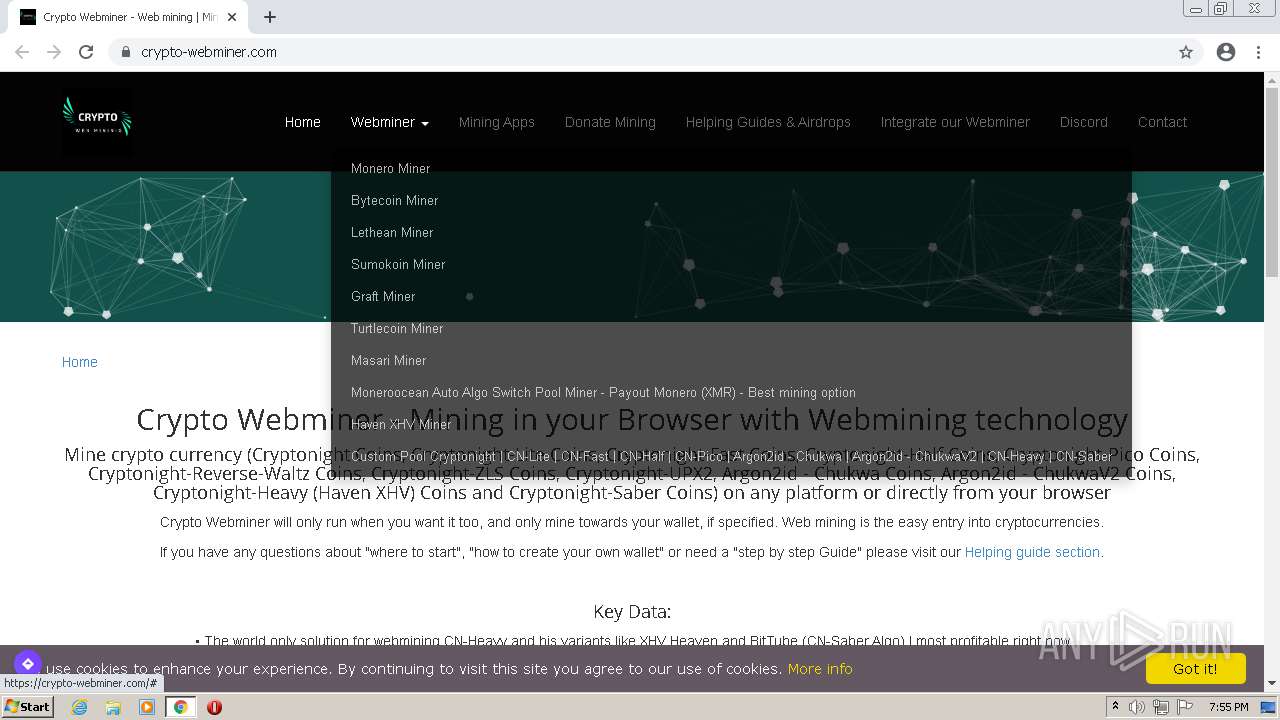Image resolution: width=1280 pixels, height=720 pixels.
Task: Open the Chrome profile avatar
Action: (1226, 52)
